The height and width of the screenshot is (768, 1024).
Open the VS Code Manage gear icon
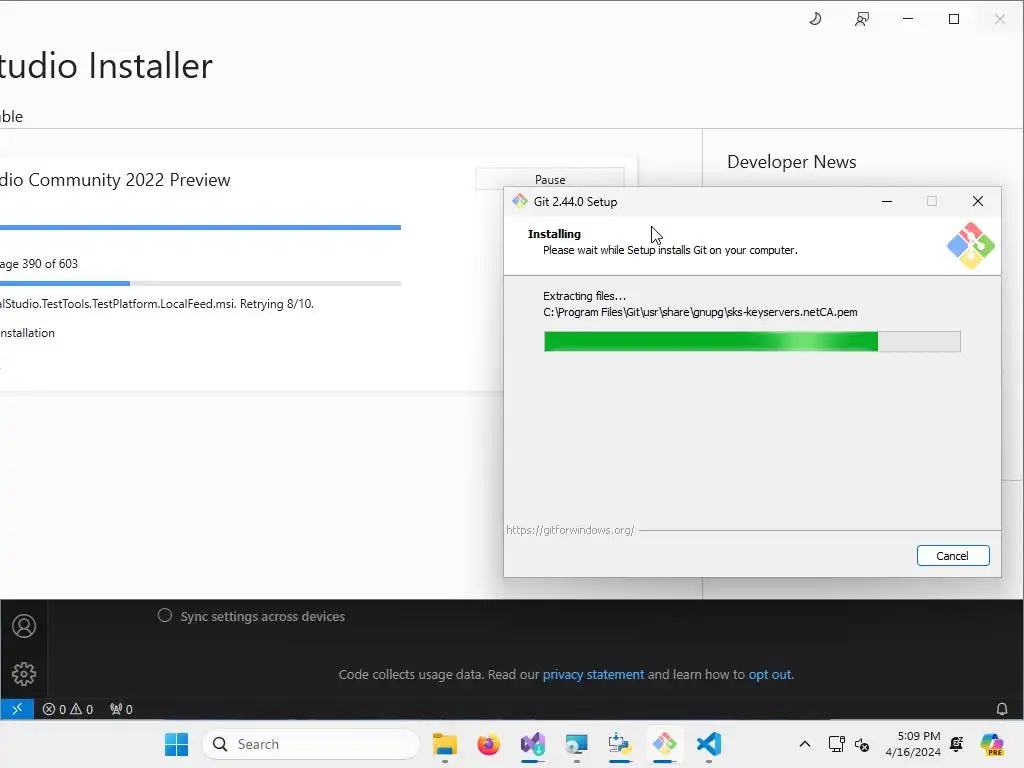click(24, 674)
